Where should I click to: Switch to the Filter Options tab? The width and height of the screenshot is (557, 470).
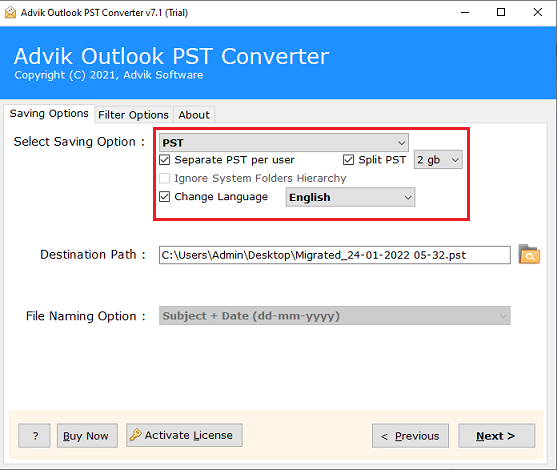click(x=134, y=115)
